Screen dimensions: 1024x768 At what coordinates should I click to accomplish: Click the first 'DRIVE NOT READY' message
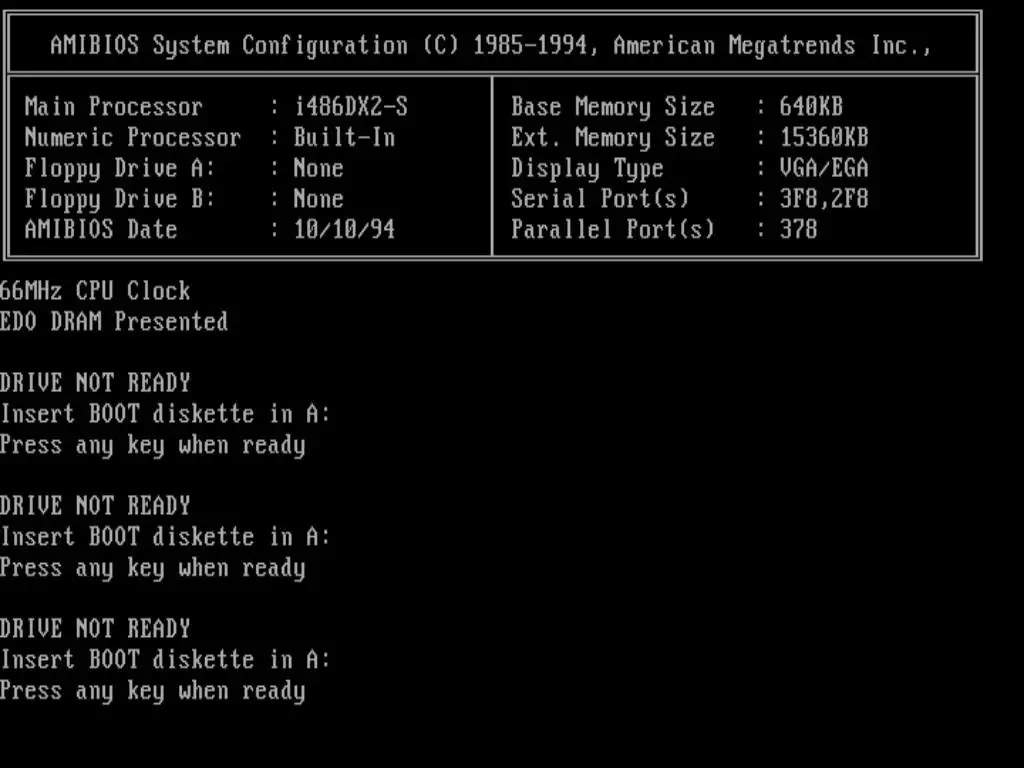pyautogui.click(x=95, y=383)
